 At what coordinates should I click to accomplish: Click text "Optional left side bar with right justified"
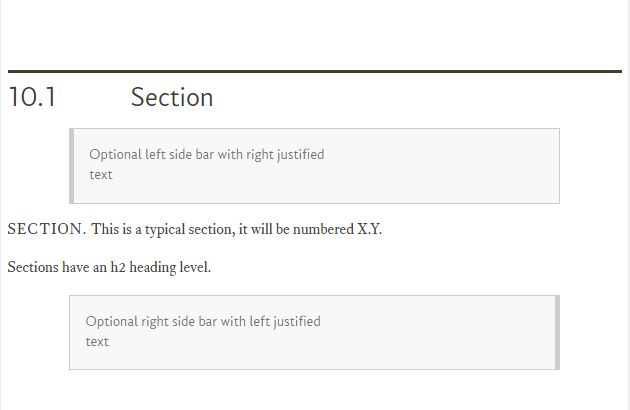[207, 155]
